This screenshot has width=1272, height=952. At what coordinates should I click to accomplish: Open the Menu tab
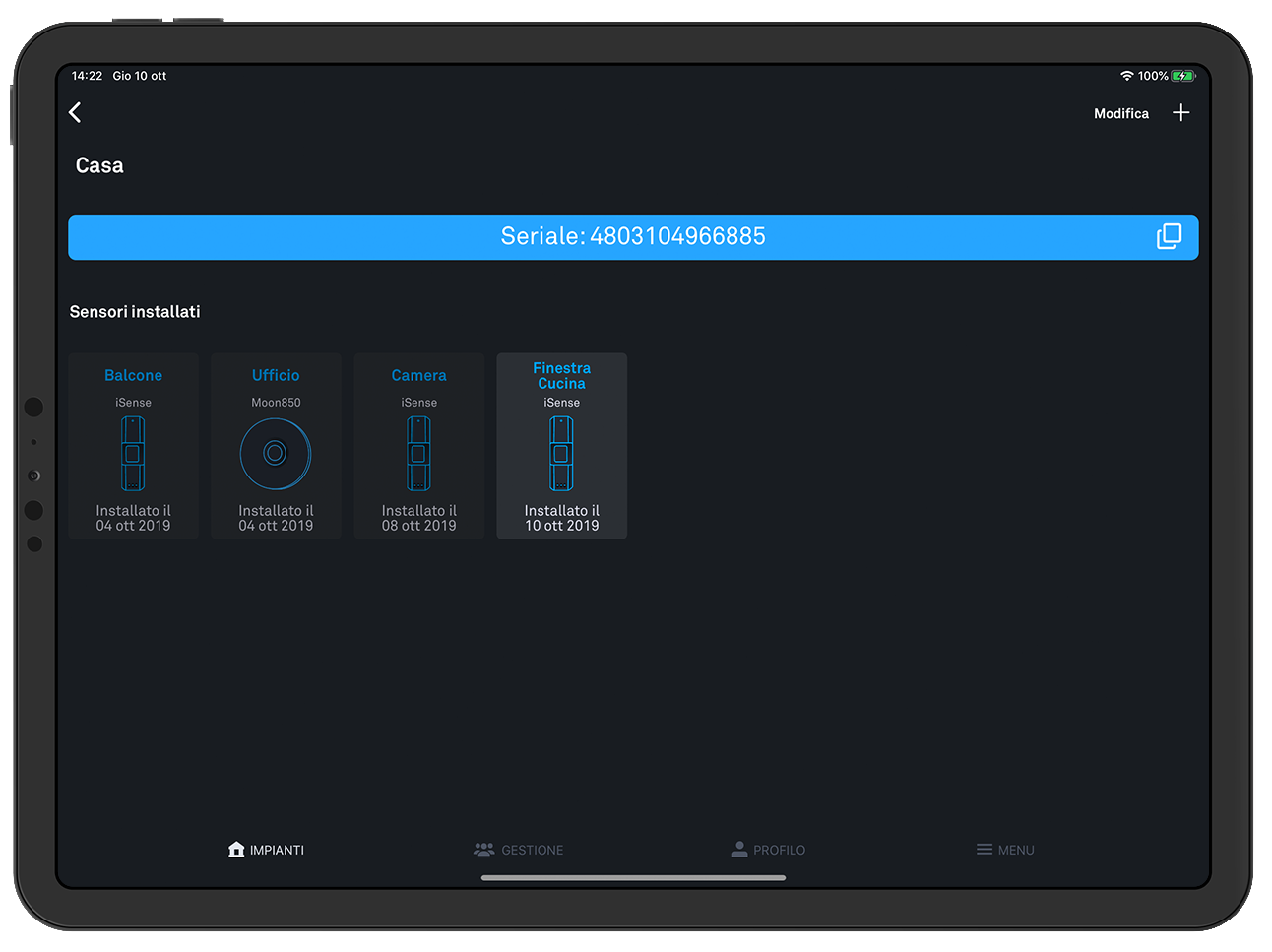[1005, 850]
